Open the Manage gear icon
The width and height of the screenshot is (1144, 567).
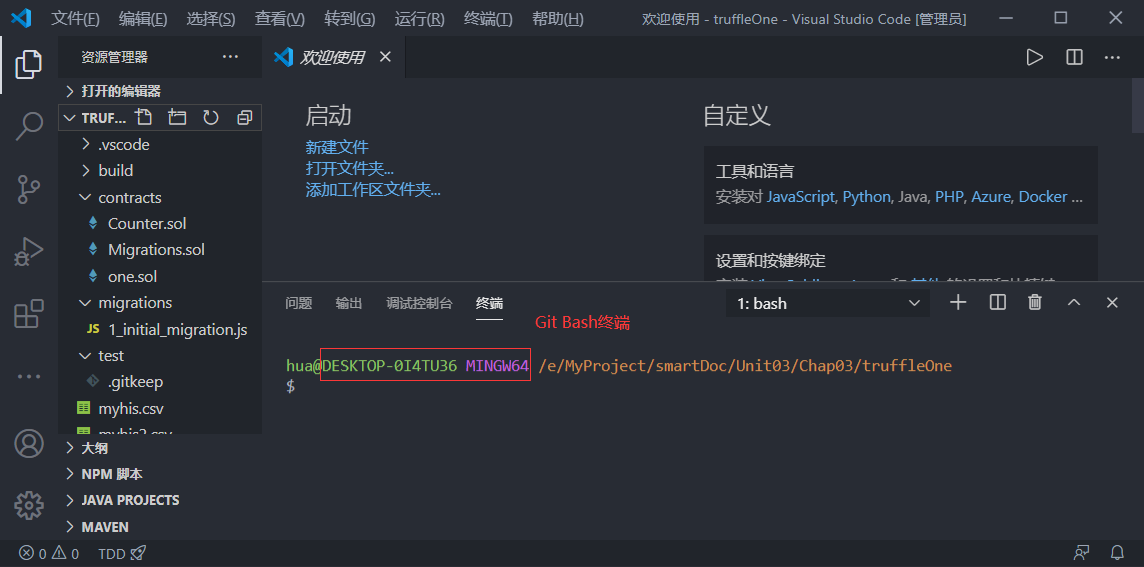tap(28, 505)
